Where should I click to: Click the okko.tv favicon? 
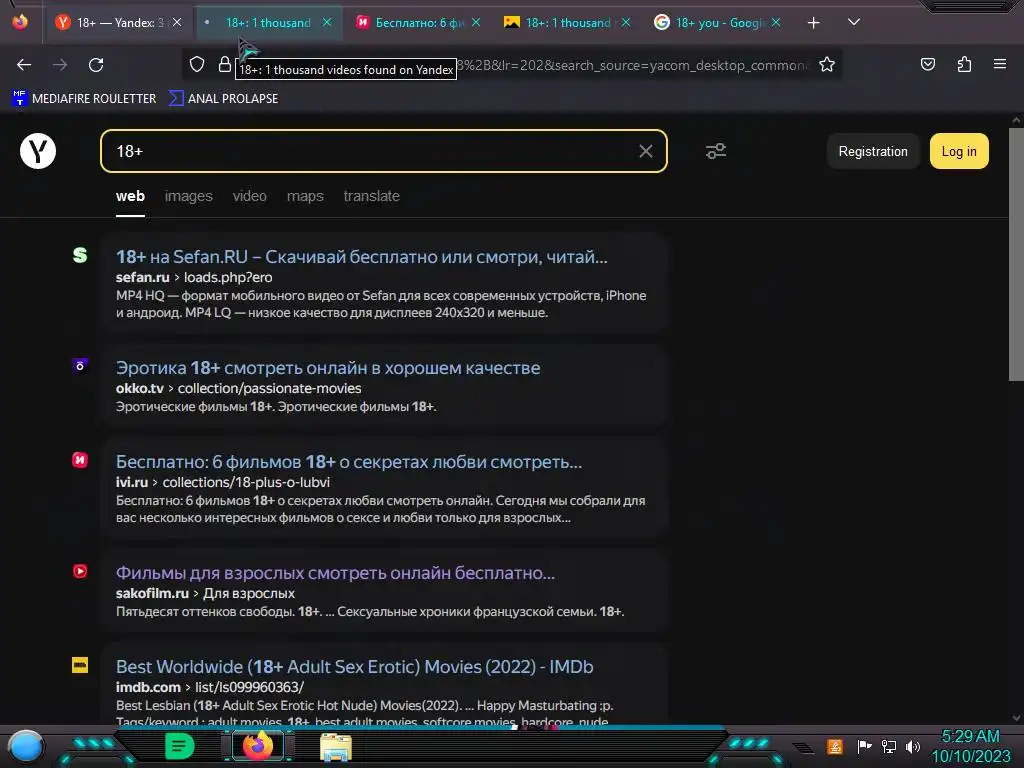coord(80,366)
